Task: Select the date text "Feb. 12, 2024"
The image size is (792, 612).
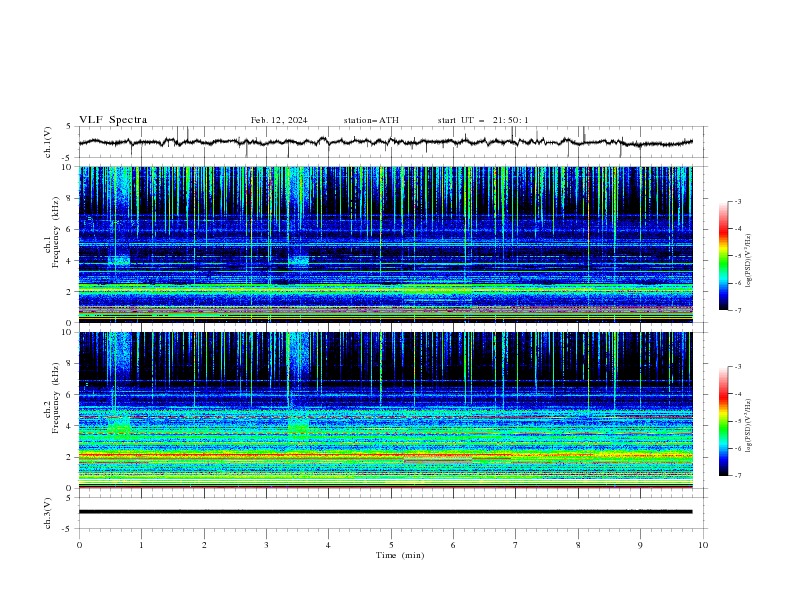Action: coord(279,120)
